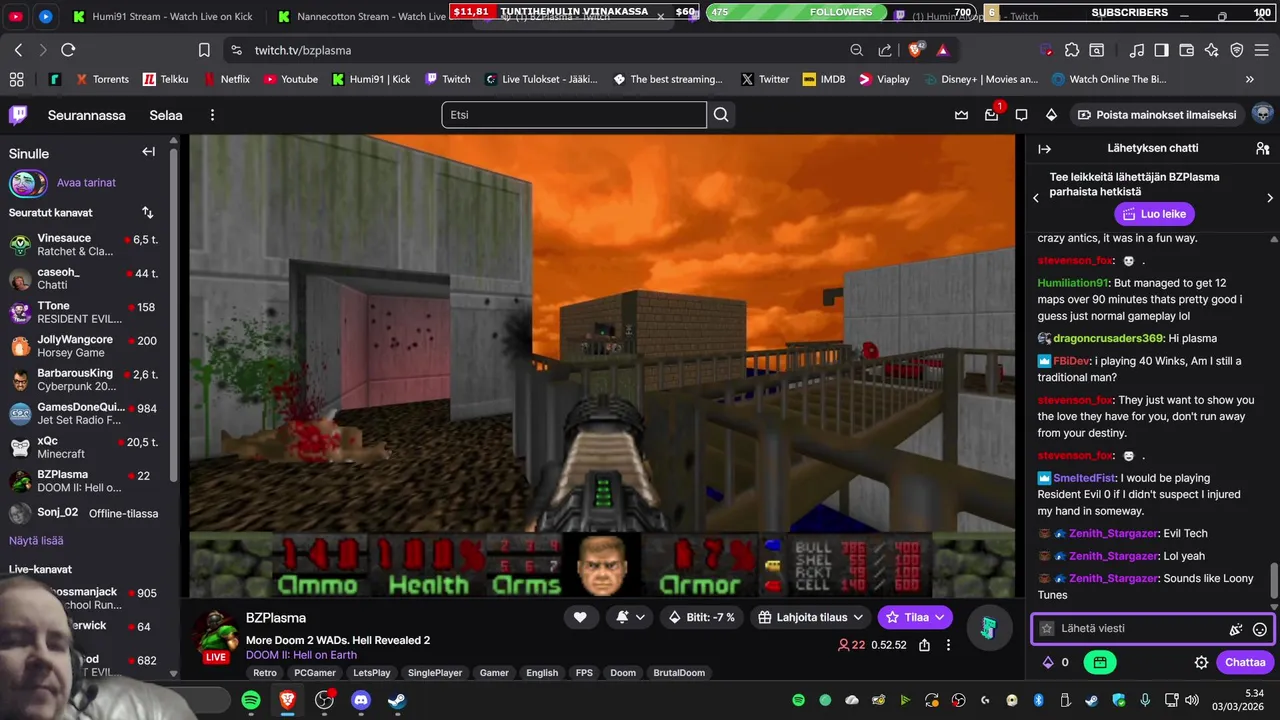Open the browser extensions puzzle icon
The height and width of the screenshot is (720, 1280).
(x=1072, y=50)
